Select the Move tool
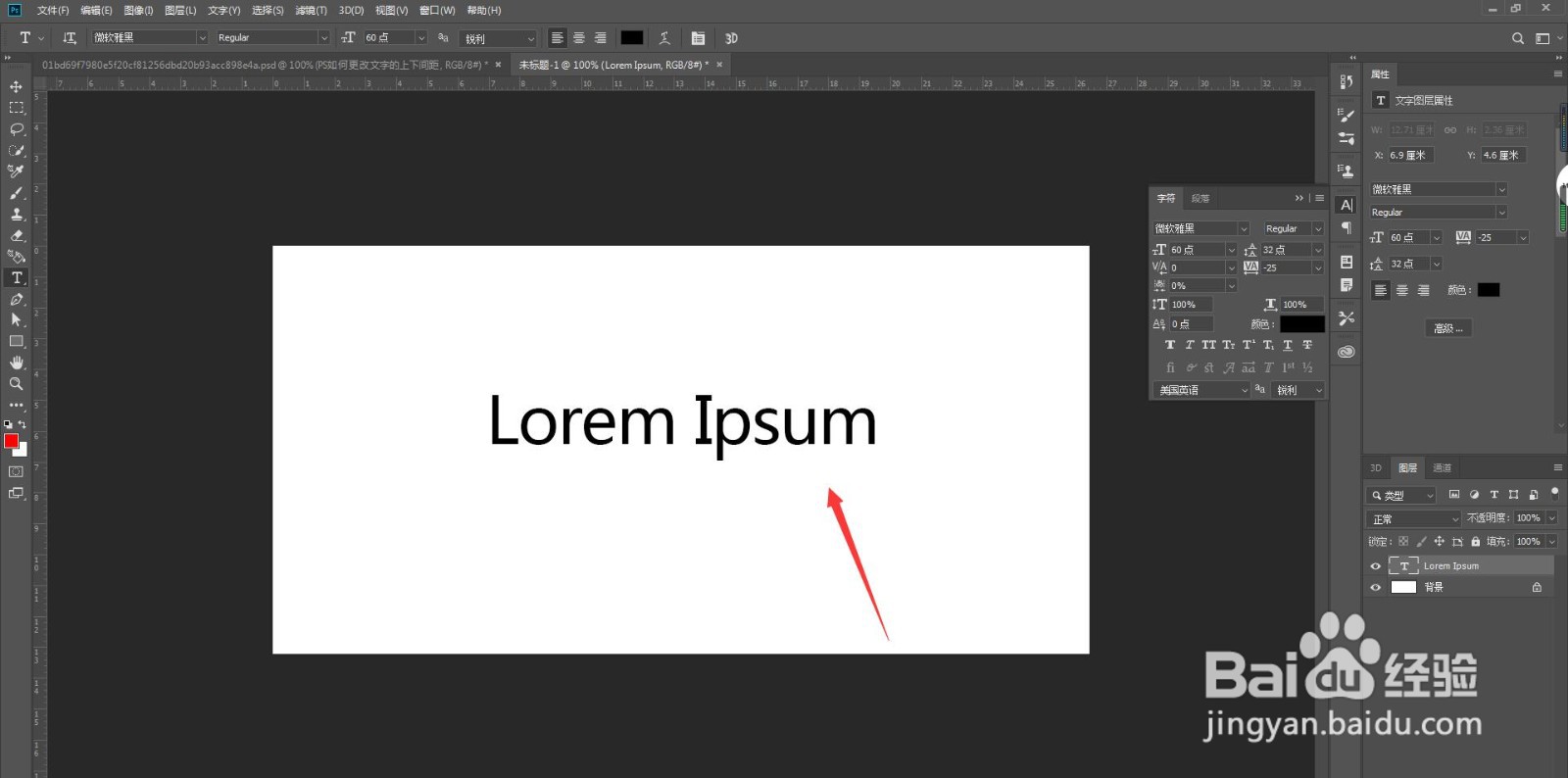 (x=16, y=86)
